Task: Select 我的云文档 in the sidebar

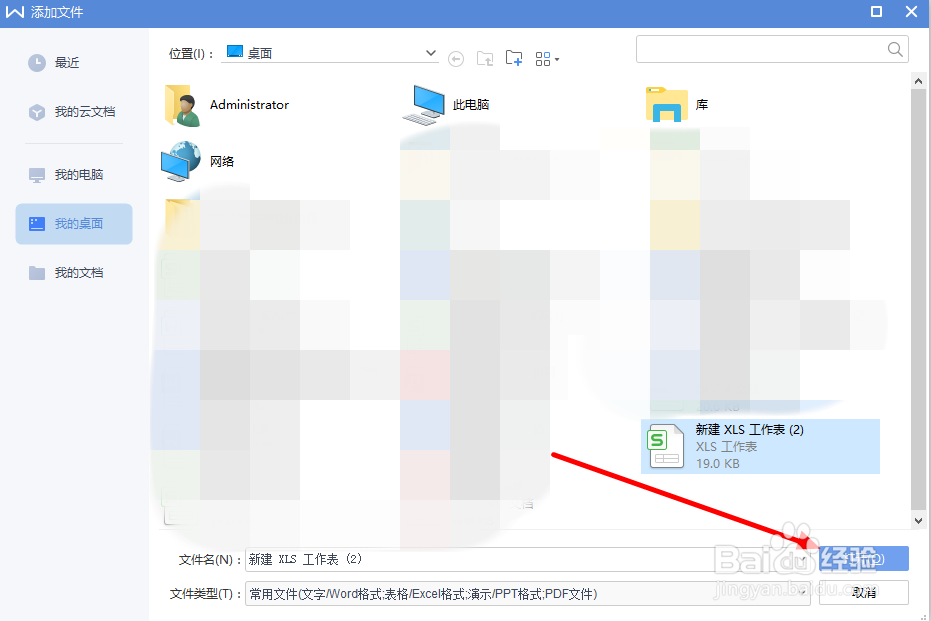Action: [72, 112]
